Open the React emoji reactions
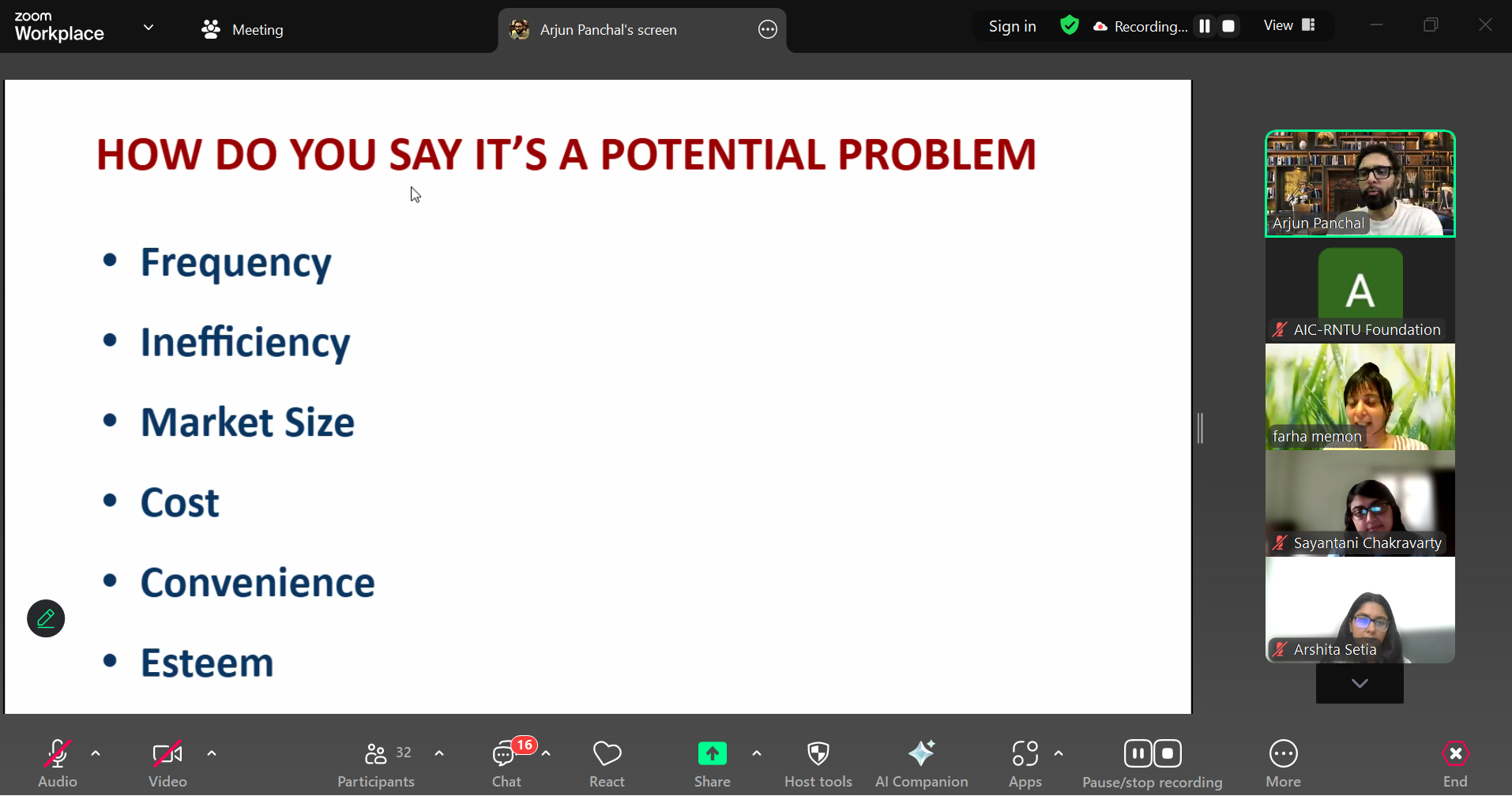The height and width of the screenshot is (796, 1512). (607, 763)
